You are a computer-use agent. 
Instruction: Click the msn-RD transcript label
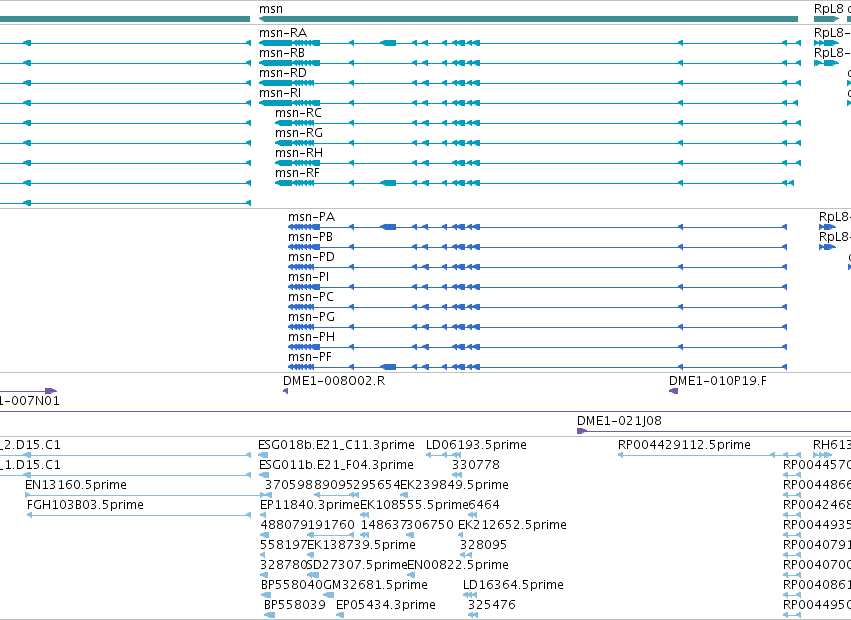click(283, 73)
